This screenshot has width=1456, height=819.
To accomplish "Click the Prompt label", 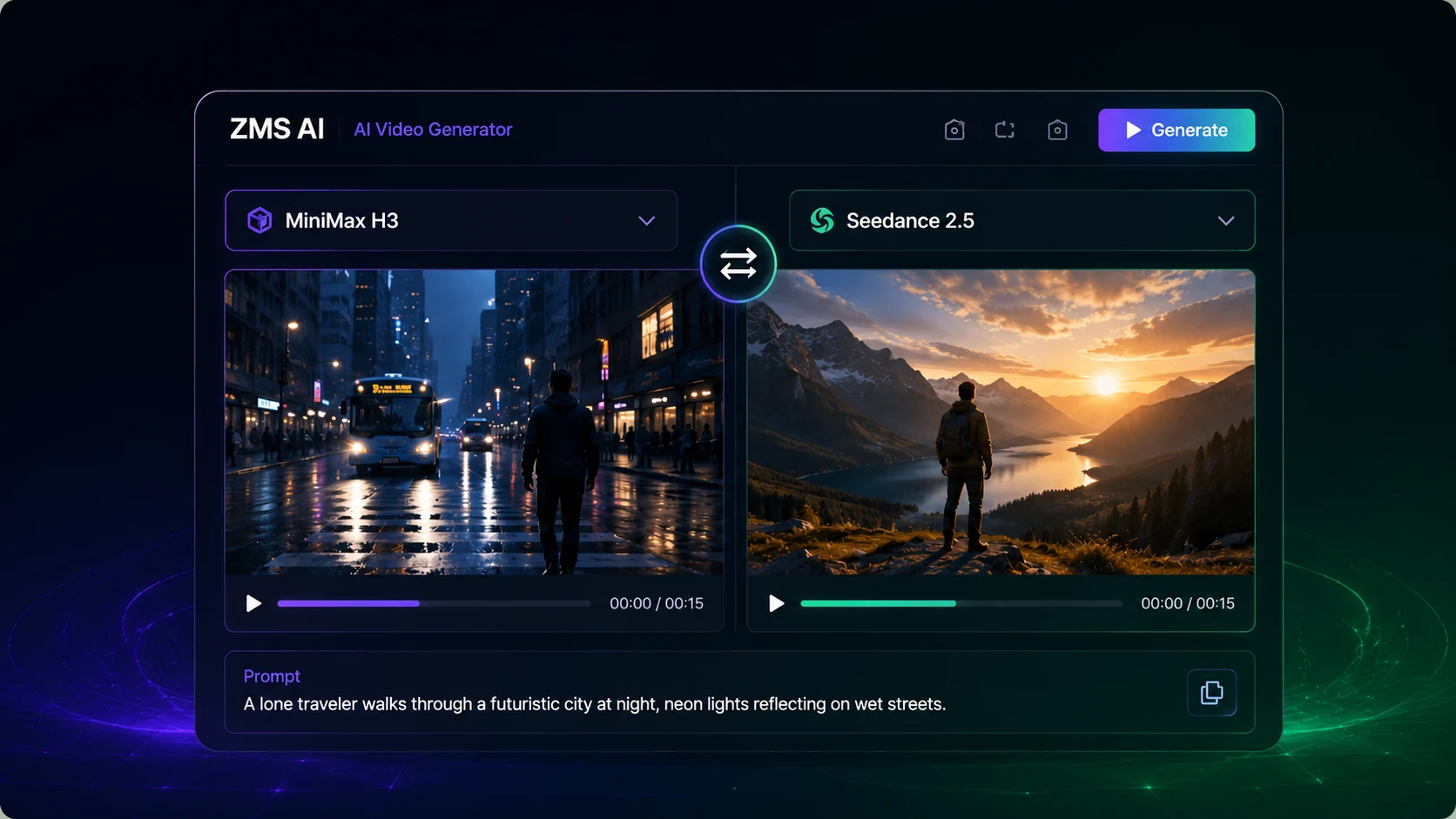I will (272, 676).
